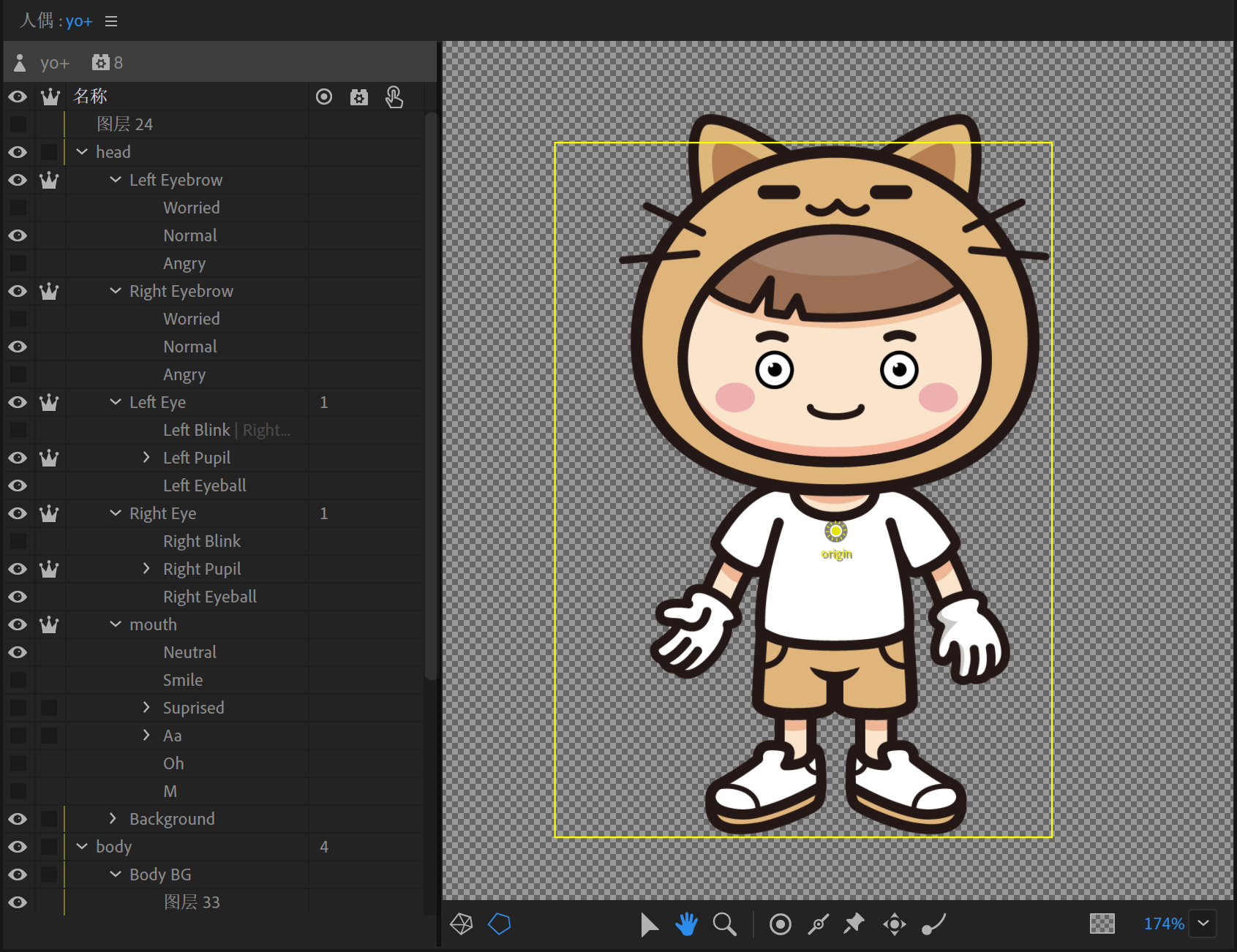Expand the Background group
1237x952 pixels.
click(113, 818)
